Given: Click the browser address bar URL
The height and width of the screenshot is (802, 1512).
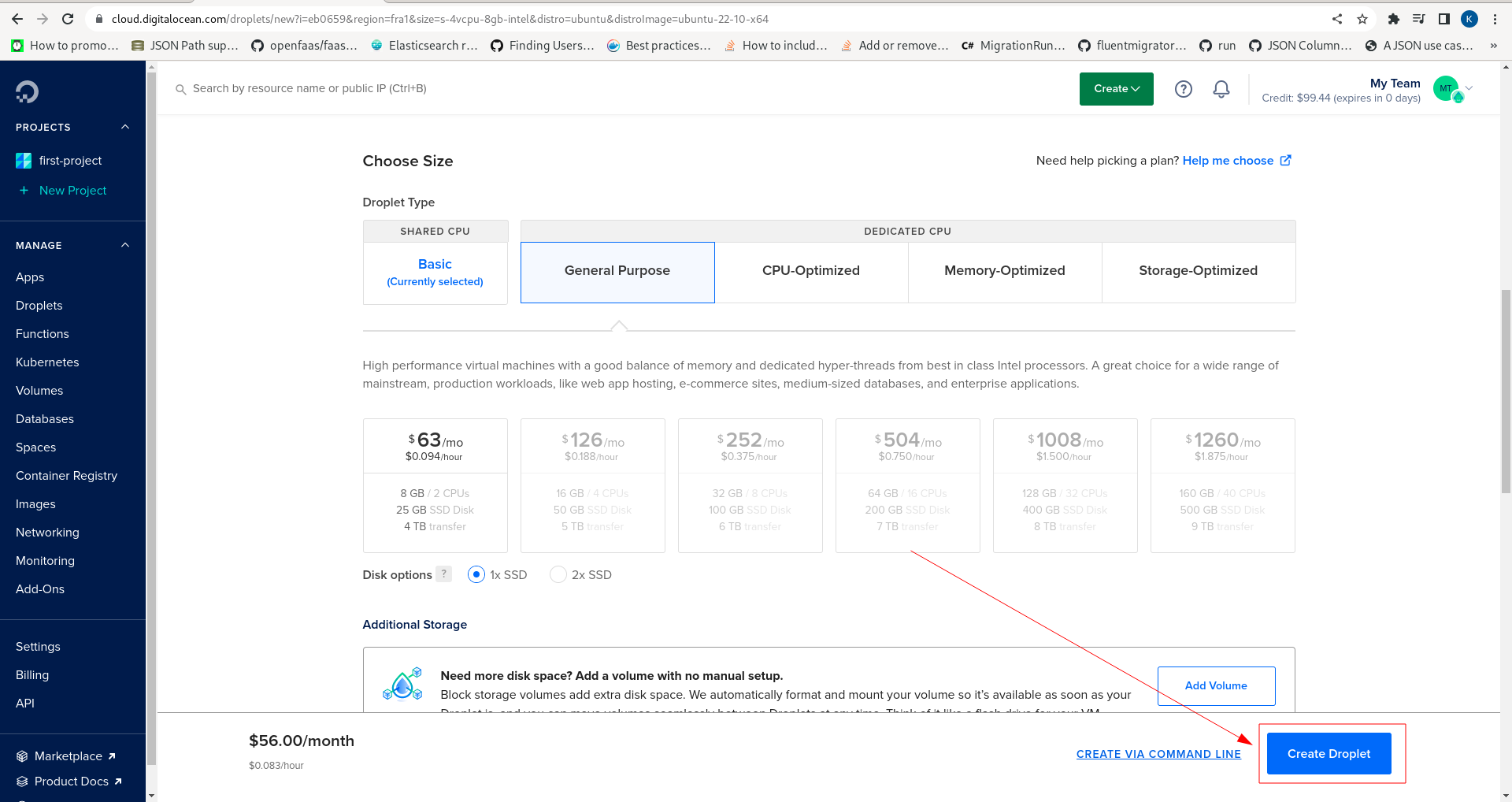Looking at the screenshot, I should [439, 19].
